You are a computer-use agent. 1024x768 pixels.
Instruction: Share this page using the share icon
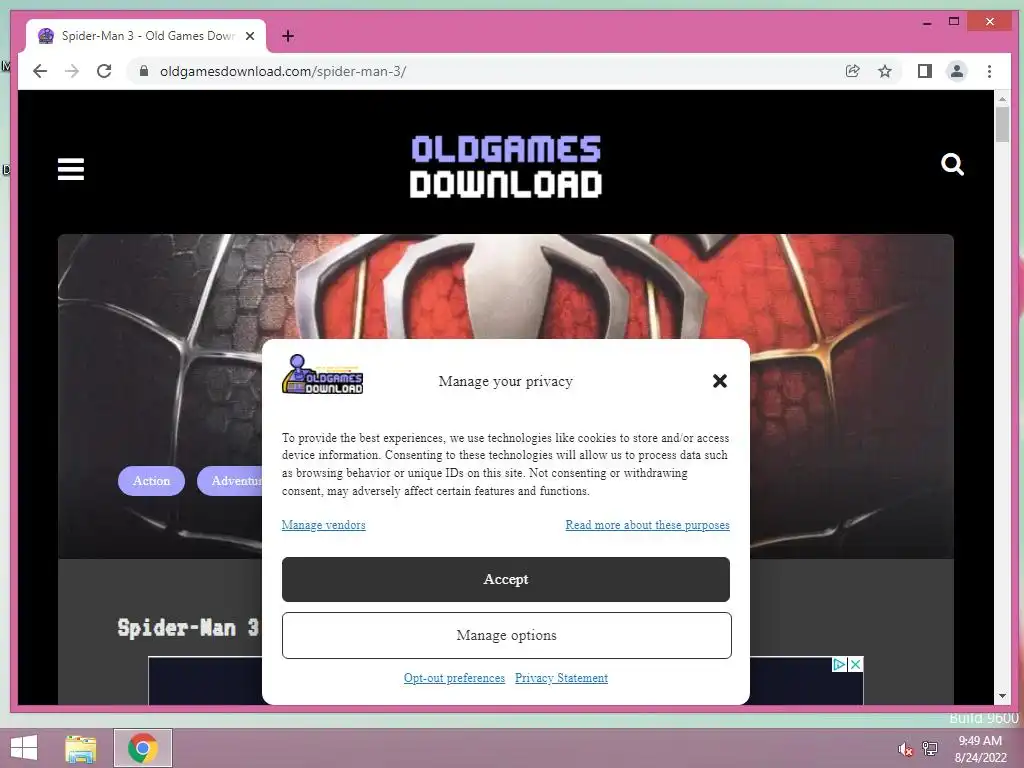852,71
